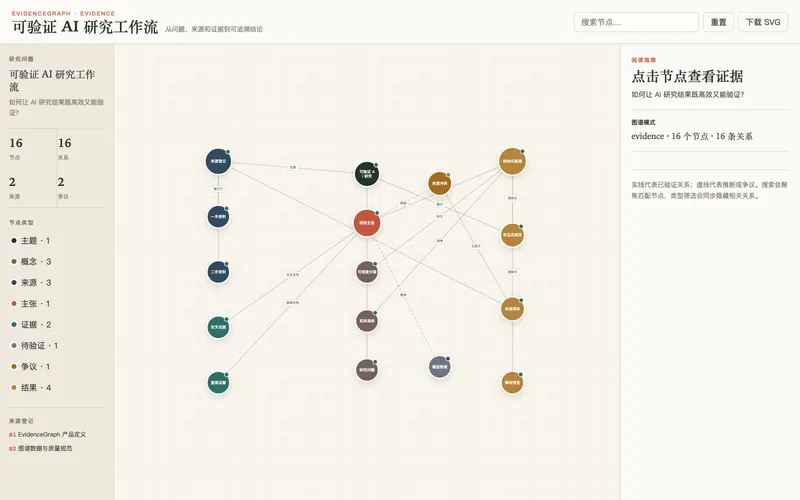Toggle the 证据 · 2 node type filter
The width and height of the screenshot is (800, 500).
[x=32, y=324]
